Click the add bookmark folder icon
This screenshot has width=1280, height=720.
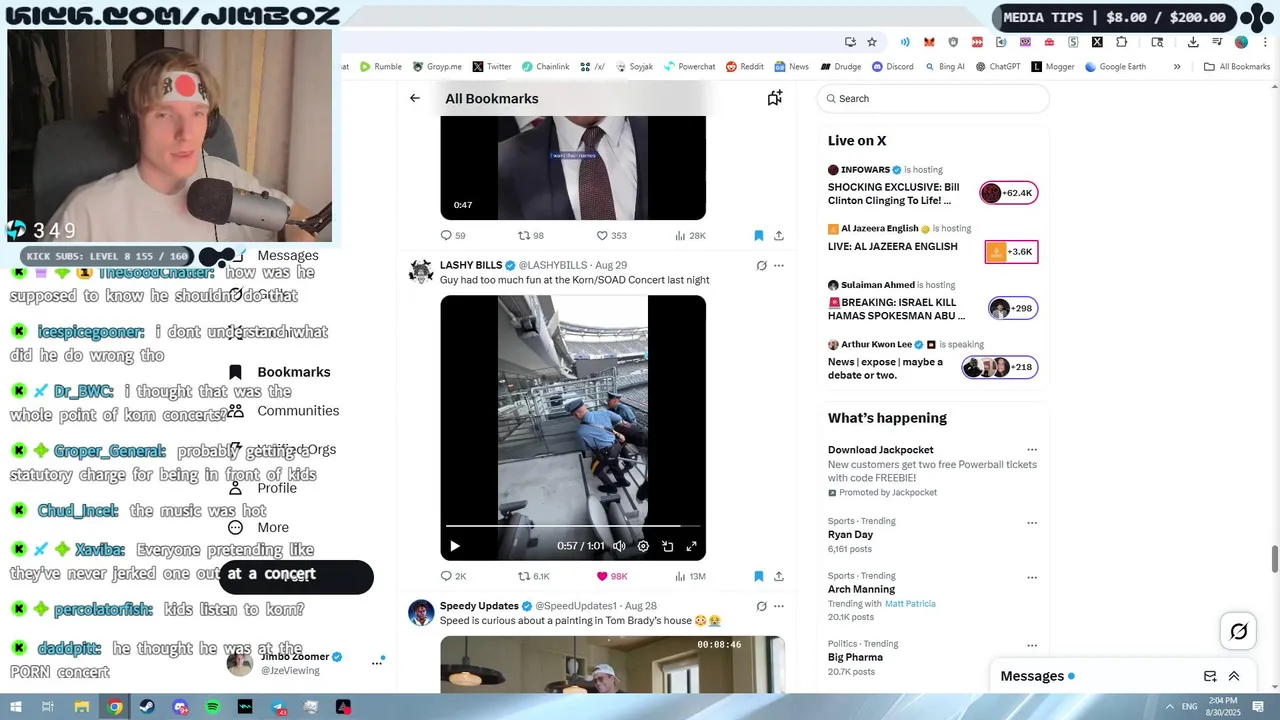(774, 98)
